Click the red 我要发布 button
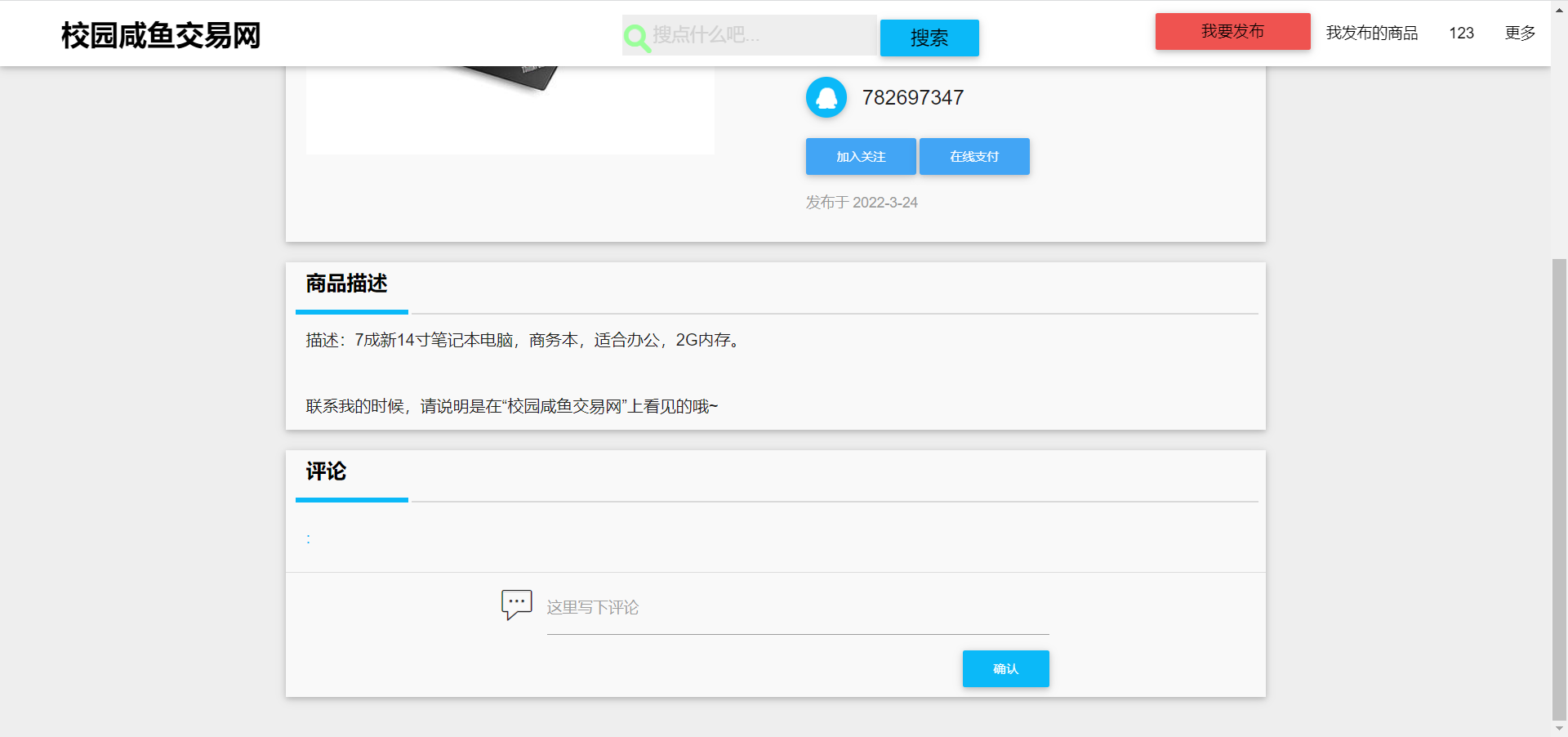 (x=1232, y=32)
